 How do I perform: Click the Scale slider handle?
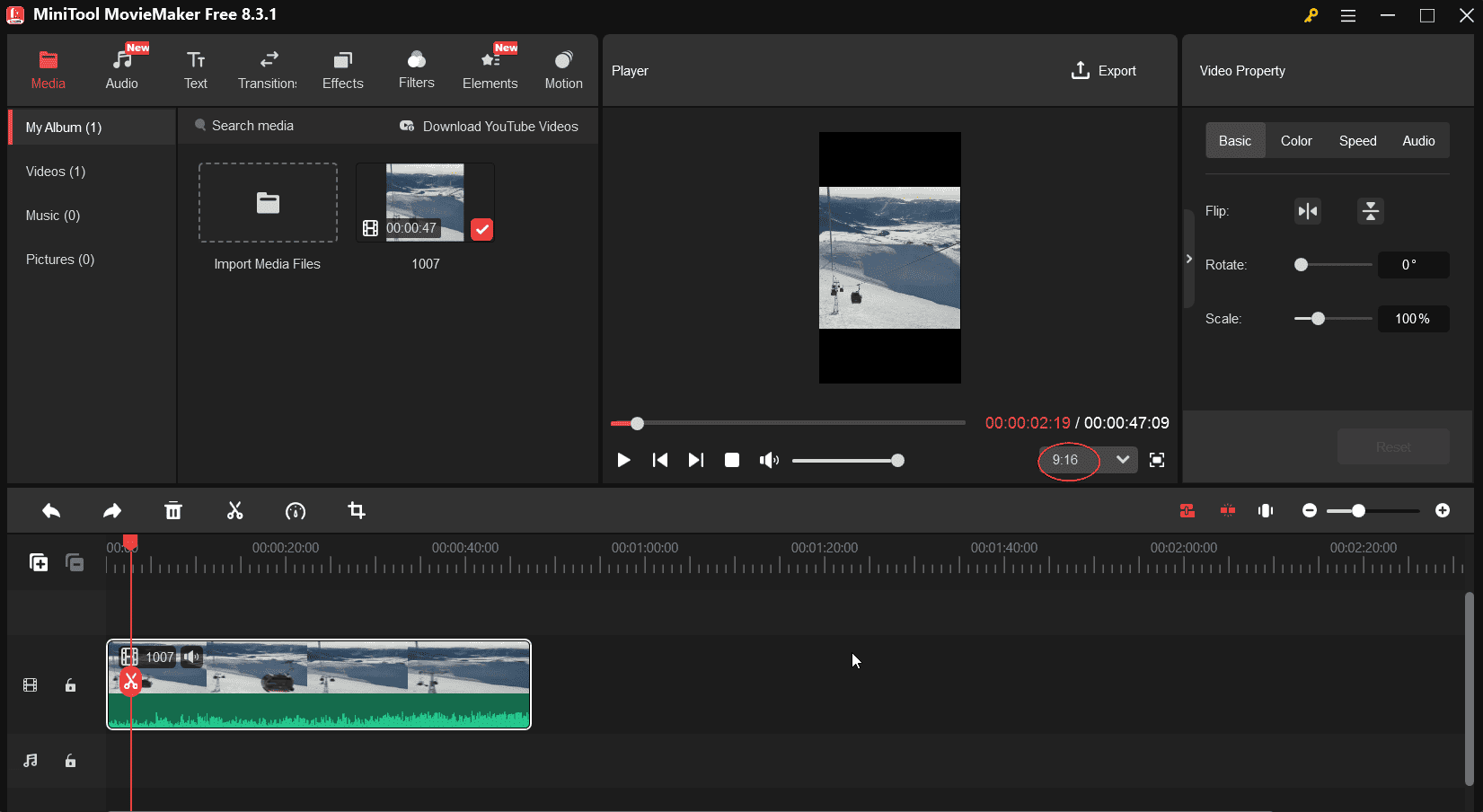[1318, 319]
